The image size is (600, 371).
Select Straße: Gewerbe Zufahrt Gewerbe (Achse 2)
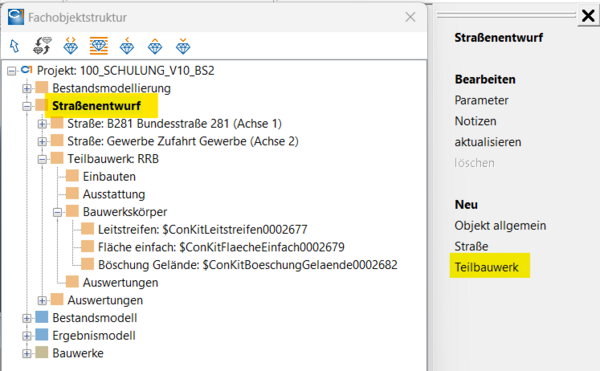(x=183, y=141)
